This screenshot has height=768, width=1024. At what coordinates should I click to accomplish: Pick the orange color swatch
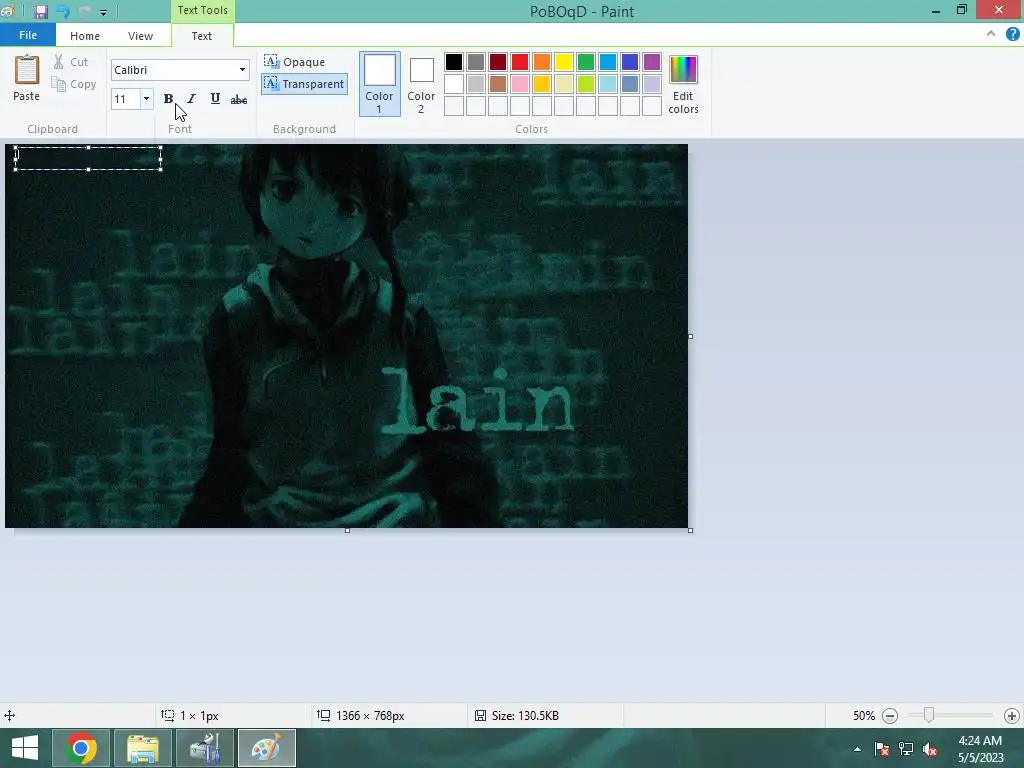[x=542, y=62]
